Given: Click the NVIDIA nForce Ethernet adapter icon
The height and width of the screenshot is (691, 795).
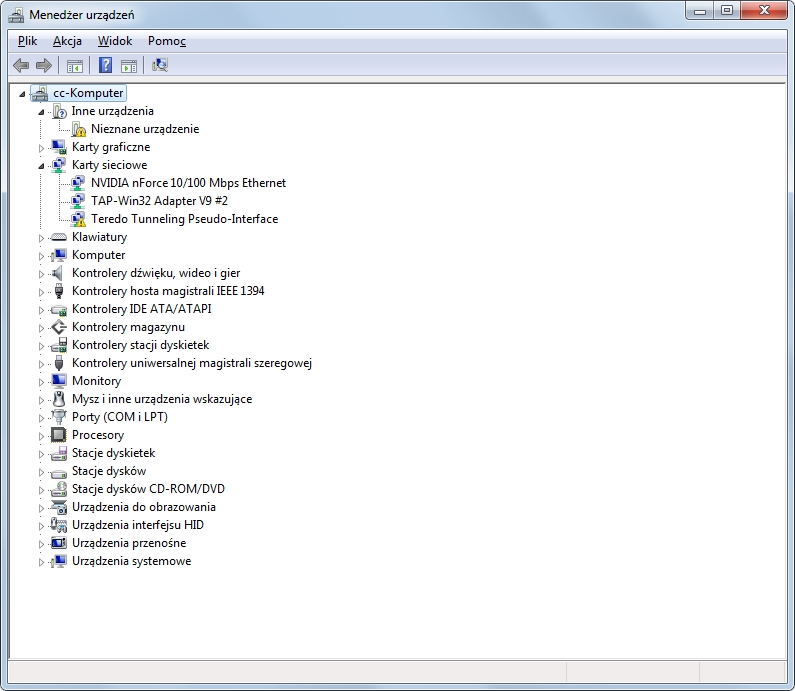Looking at the screenshot, I should click(78, 183).
